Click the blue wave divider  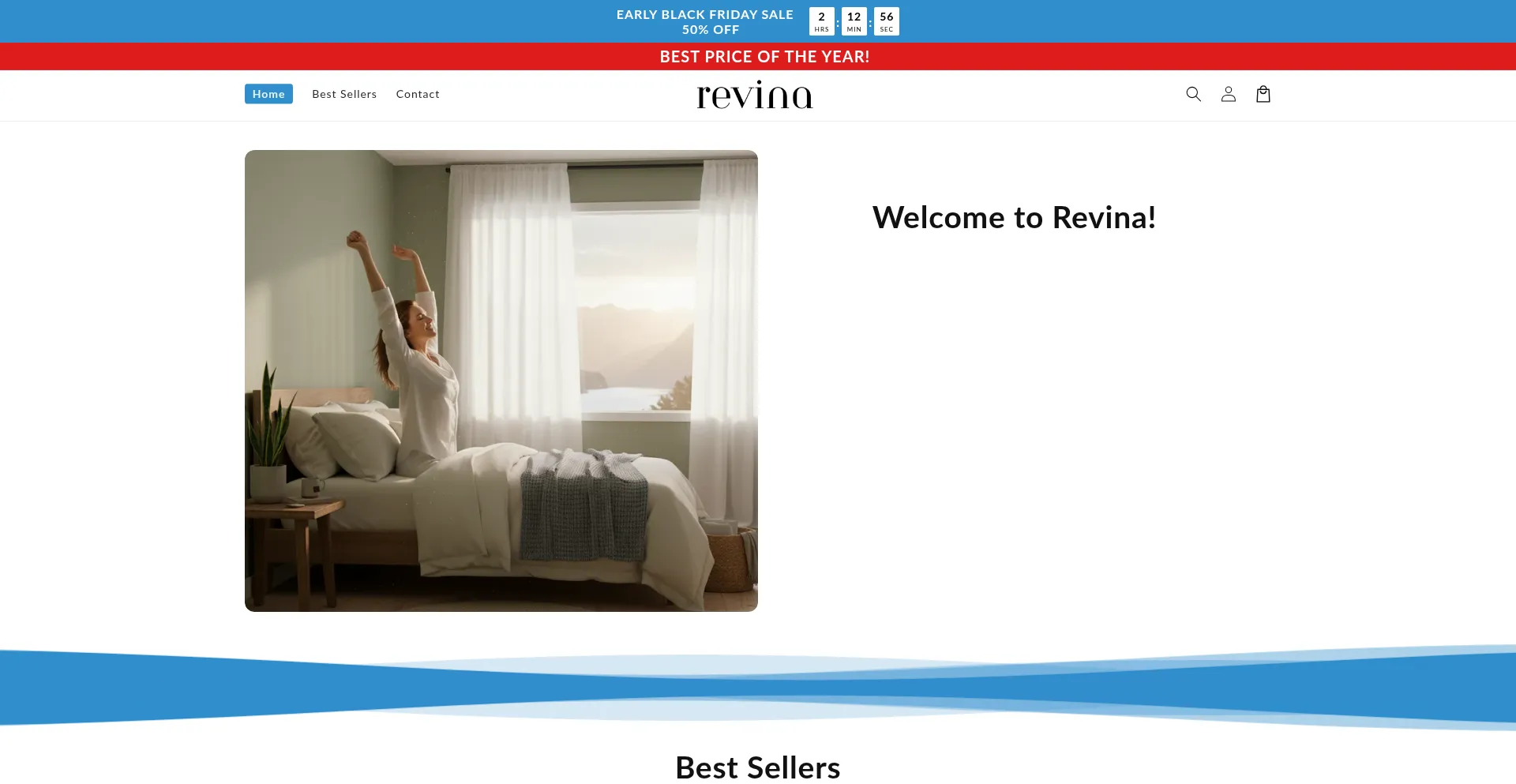758,685
